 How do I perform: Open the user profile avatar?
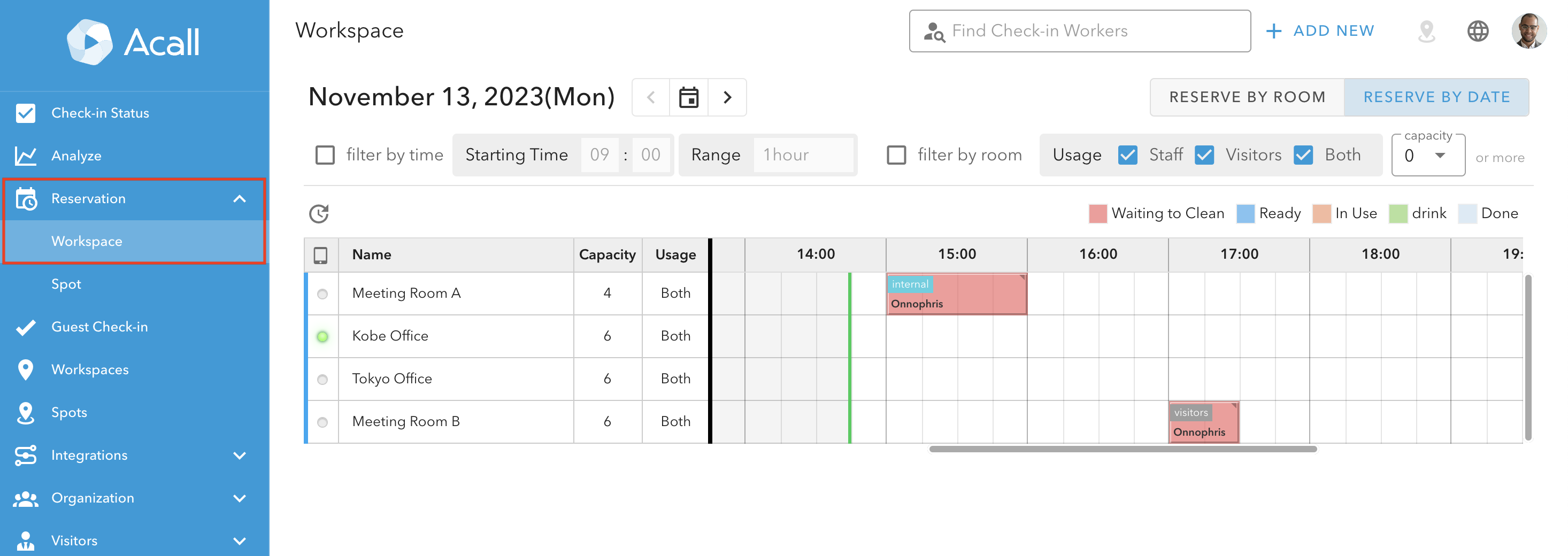[x=1528, y=30]
